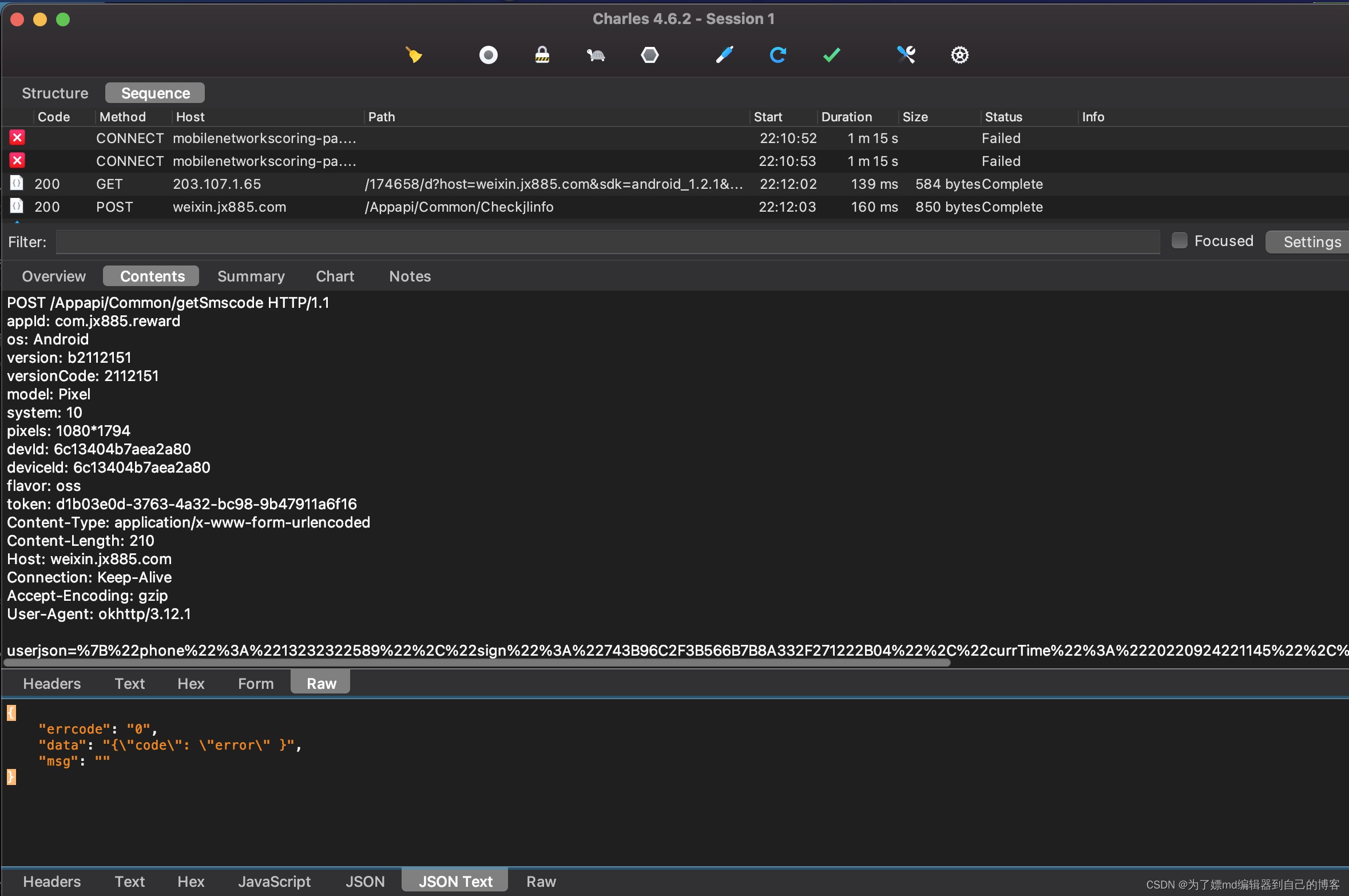
Task: Select the Contents tab
Action: pyautogui.click(x=152, y=275)
